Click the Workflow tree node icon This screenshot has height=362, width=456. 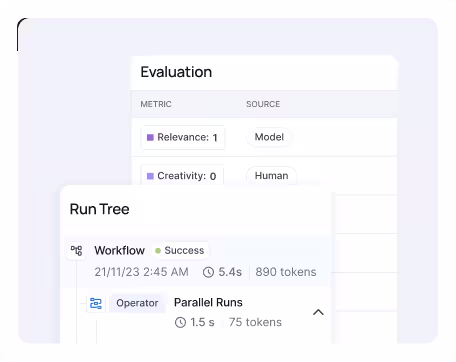click(76, 251)
